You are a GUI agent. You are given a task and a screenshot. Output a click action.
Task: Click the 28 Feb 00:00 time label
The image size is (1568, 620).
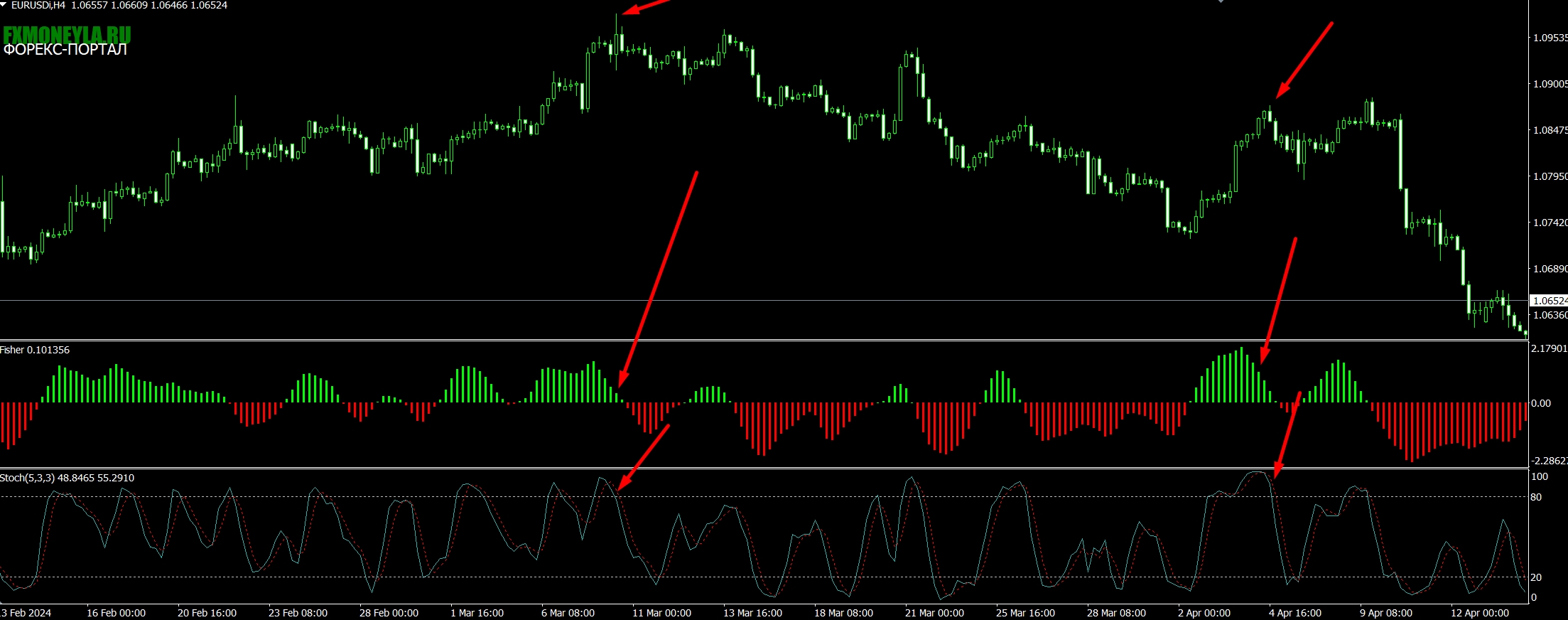[389, 613]
